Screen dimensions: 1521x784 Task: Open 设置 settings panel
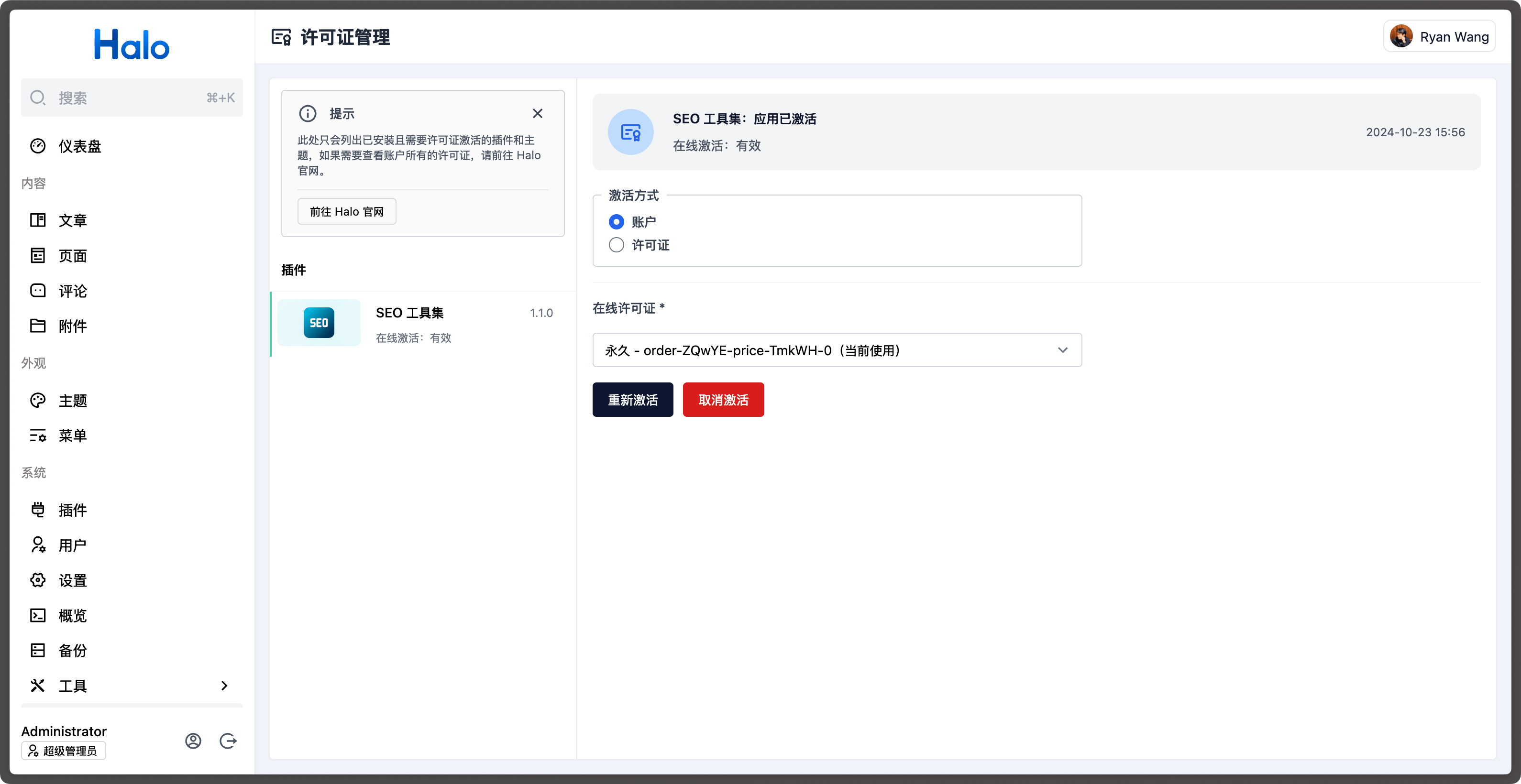(x=71, y=580)
